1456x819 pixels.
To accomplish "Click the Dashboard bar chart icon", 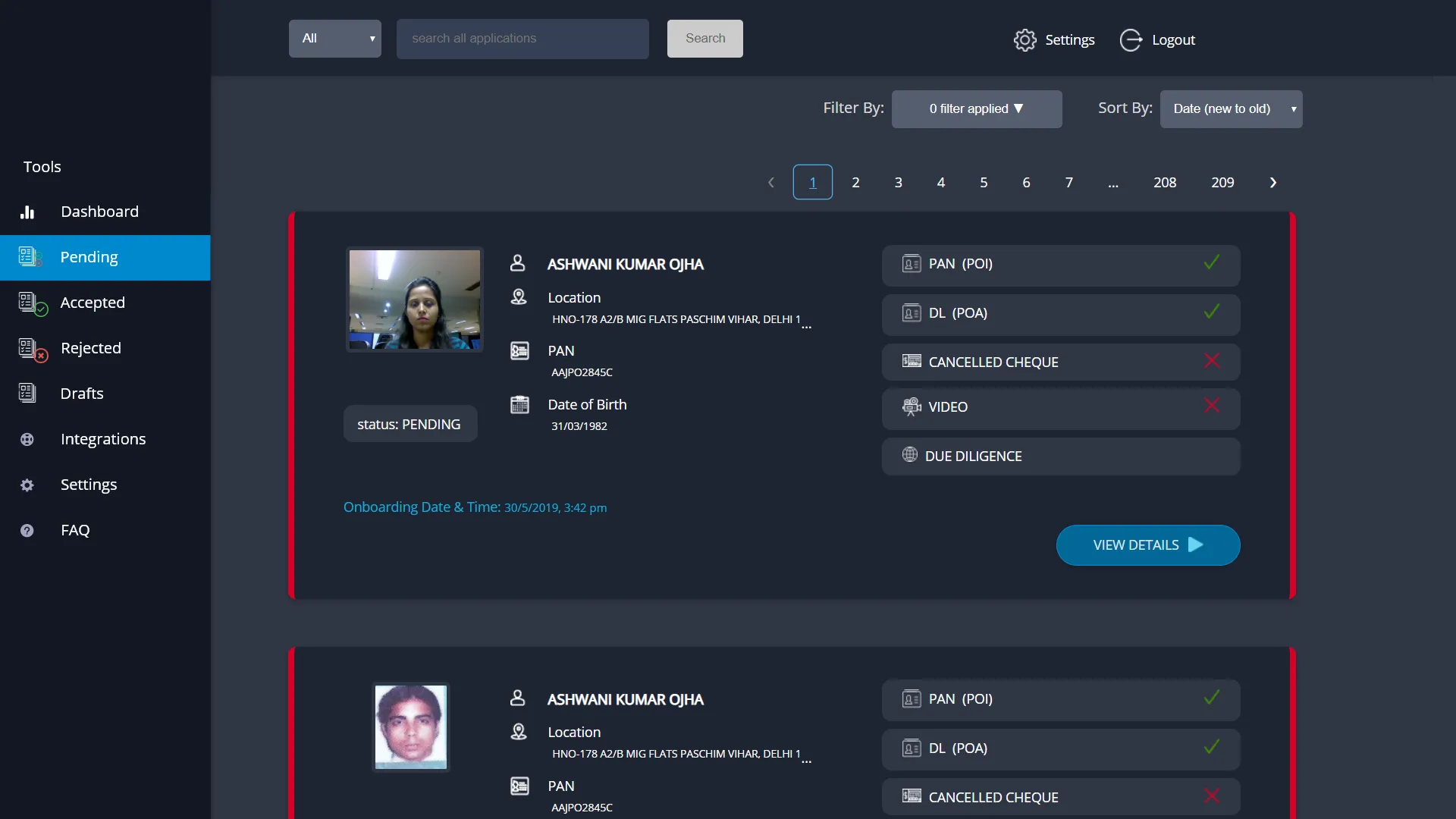I will (x=27, y=212).
